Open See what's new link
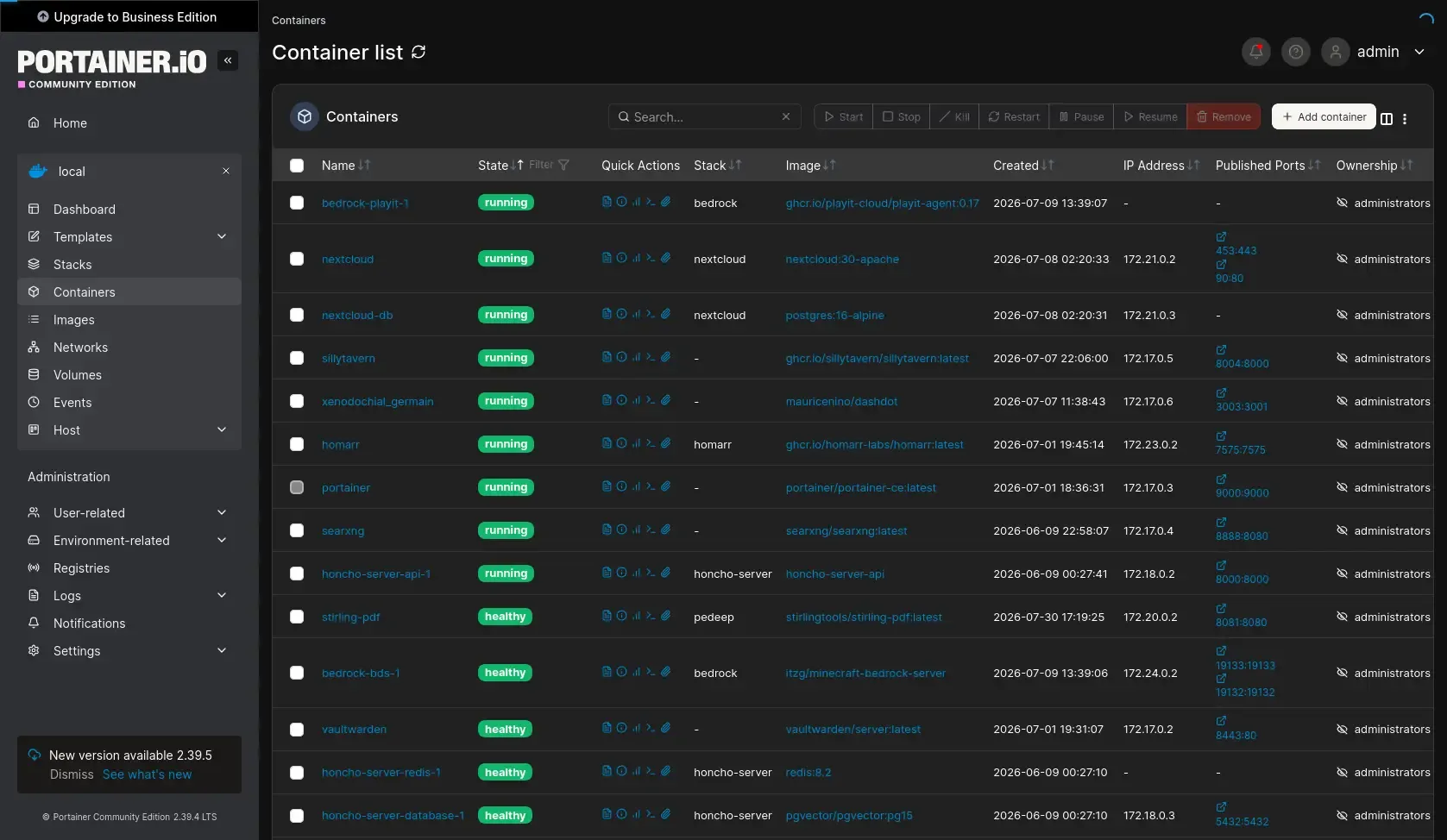Screen dimensions: 1447x840 [148, 774]
